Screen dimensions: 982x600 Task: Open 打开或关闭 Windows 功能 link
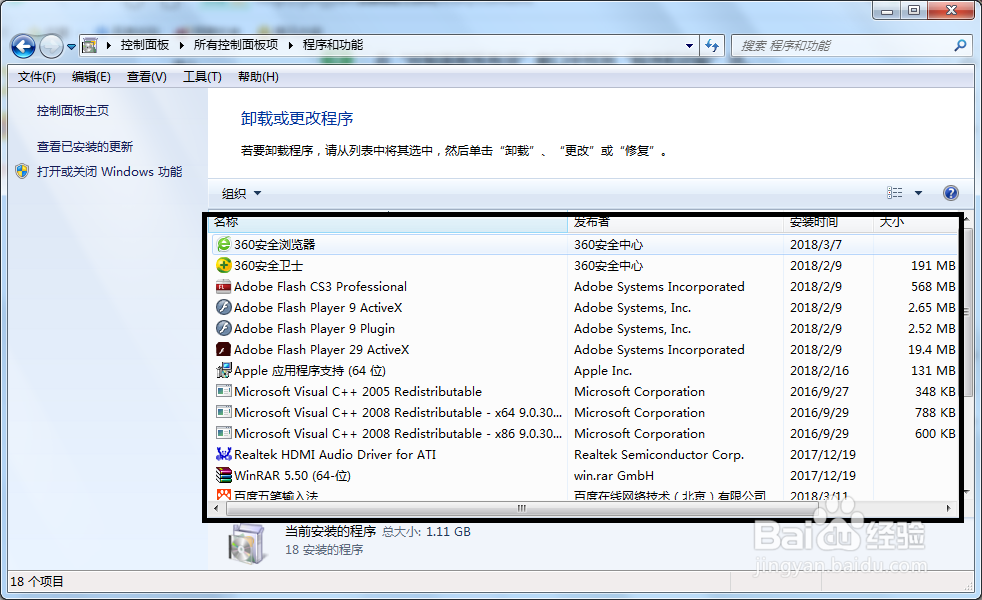[x=110, y=172]
